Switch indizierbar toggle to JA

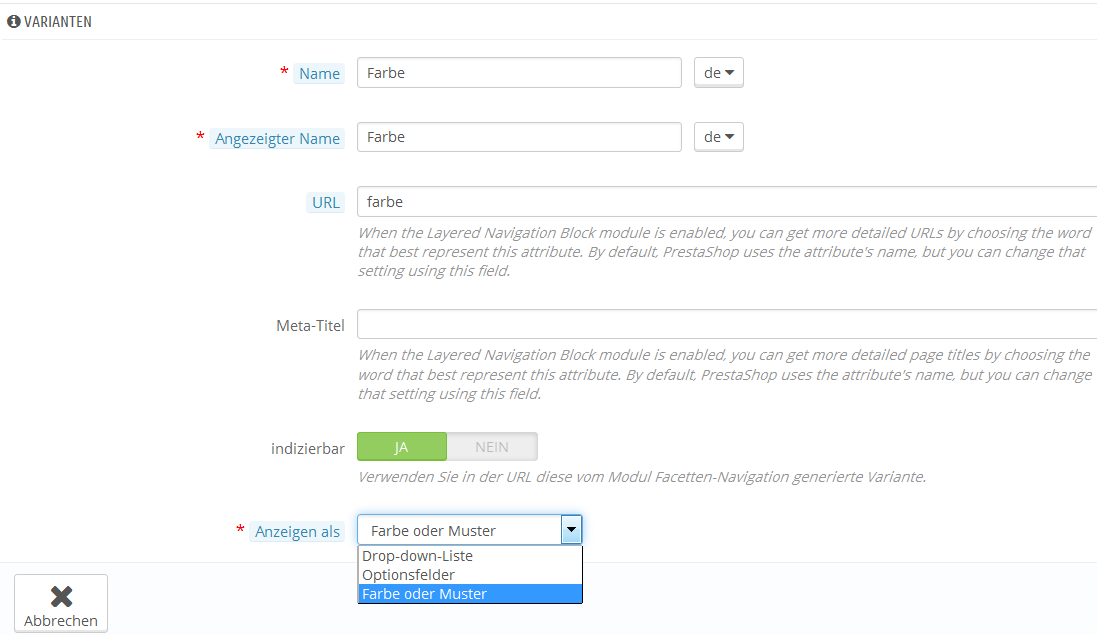(402, 447)
